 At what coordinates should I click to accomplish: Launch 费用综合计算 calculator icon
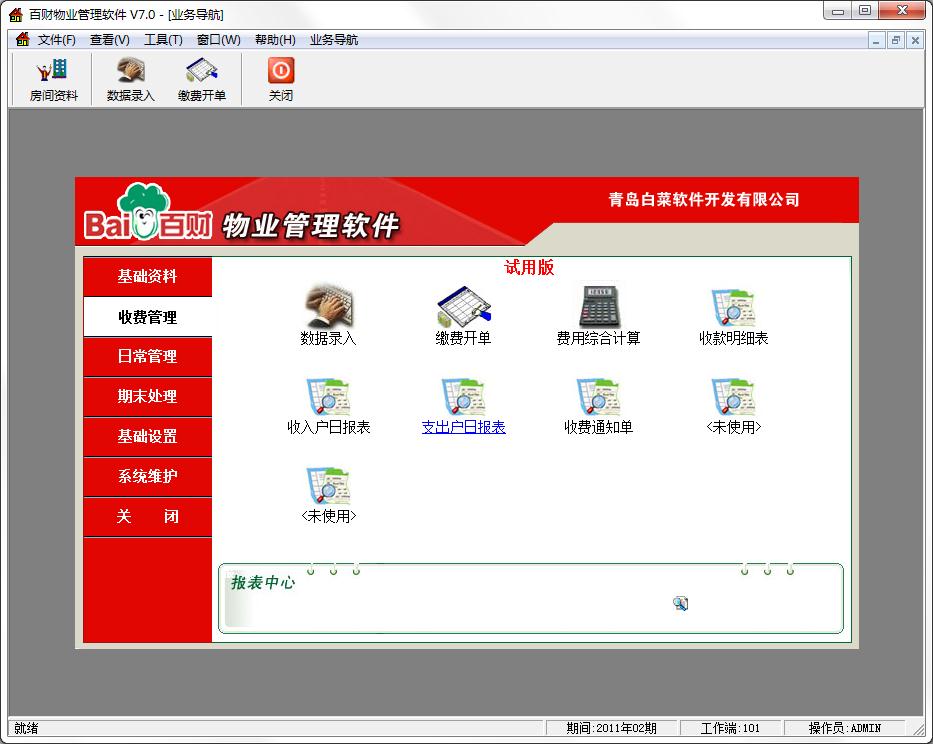coord(599,306)
